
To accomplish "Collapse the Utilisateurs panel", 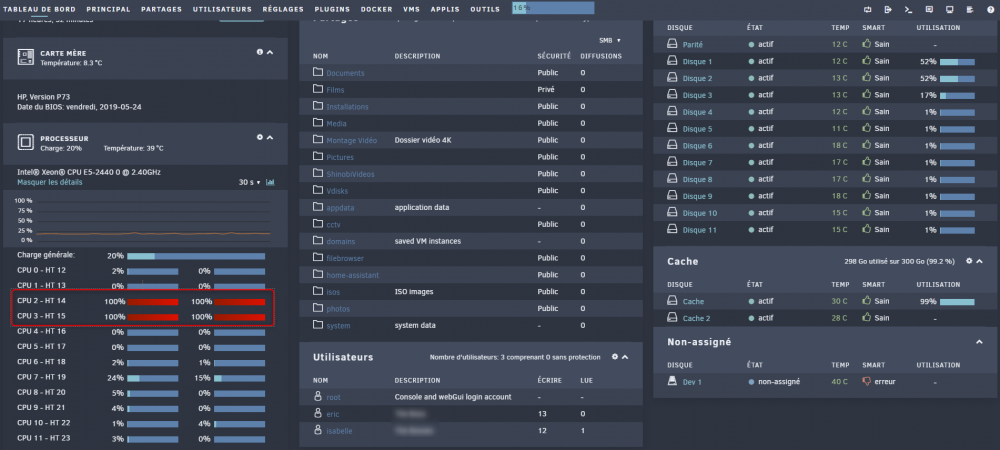I will coord(625,357).
